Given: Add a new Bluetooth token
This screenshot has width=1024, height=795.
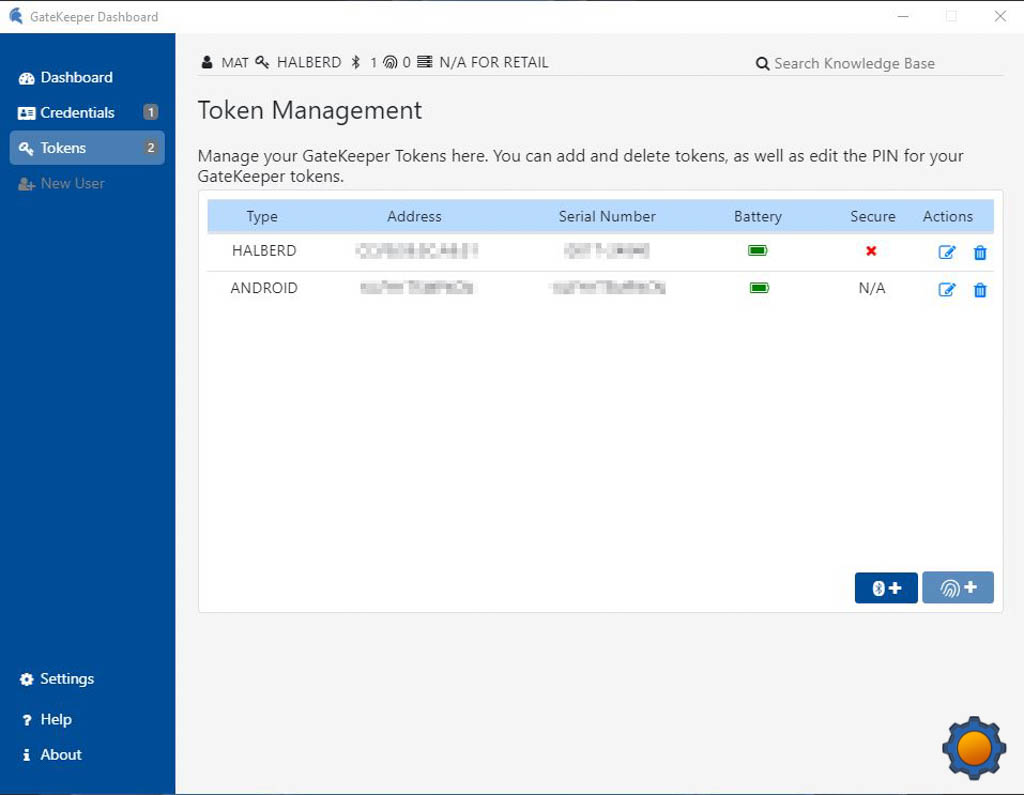Looking at the screenshot, I should [x=886, y=588].
